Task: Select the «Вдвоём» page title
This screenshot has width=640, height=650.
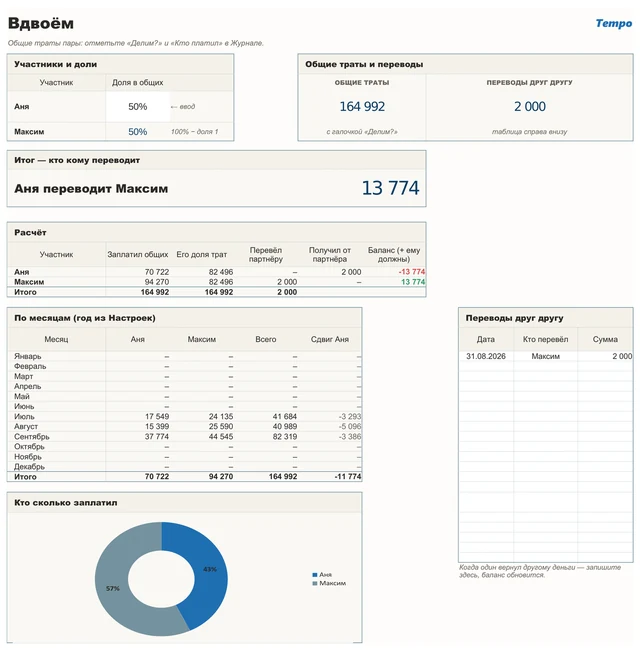Action: 41,23
